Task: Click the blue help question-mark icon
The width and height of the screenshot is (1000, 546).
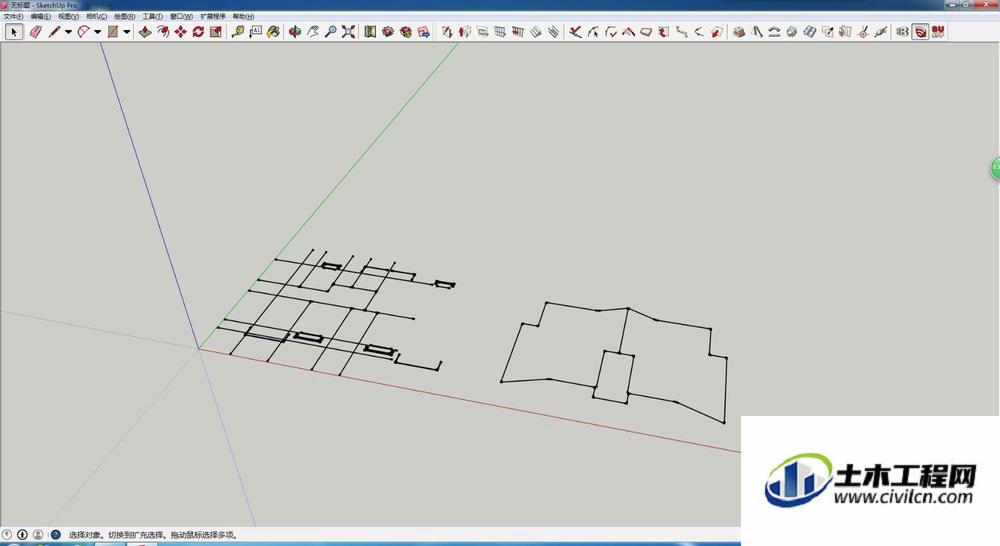Action: tap(55, 535)
